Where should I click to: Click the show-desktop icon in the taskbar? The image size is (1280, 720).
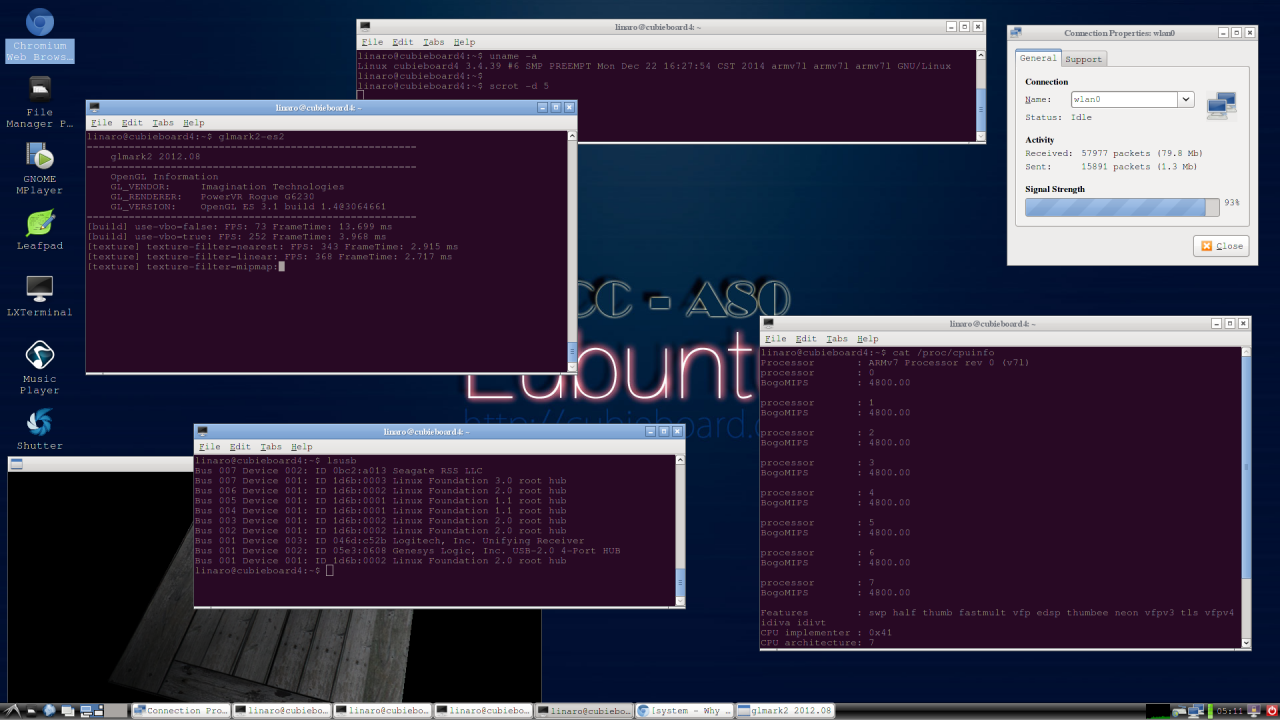click(x=67, y=711)
